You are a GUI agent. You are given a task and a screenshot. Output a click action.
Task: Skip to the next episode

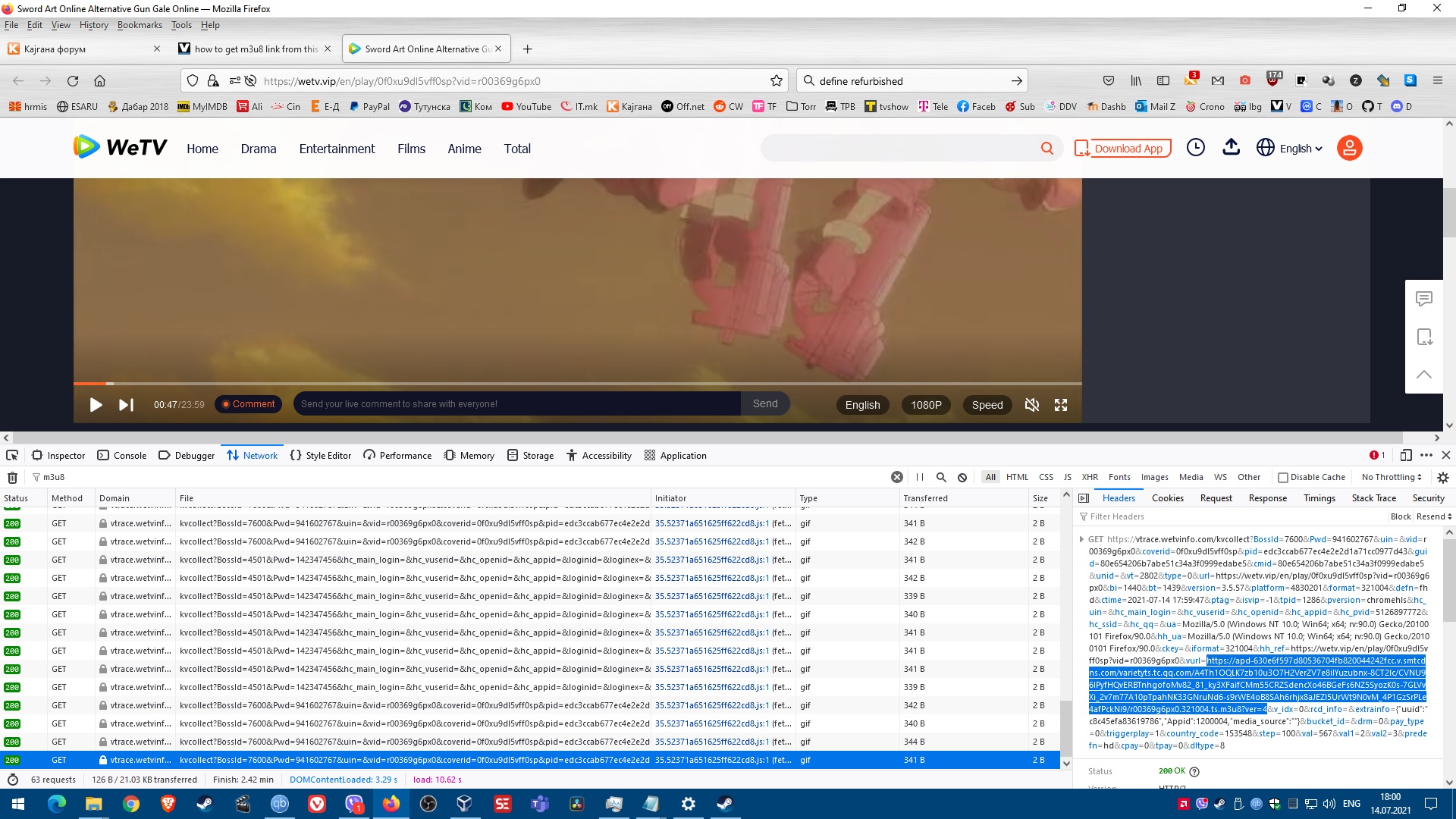pyautogui.click(x=126, y=405)
